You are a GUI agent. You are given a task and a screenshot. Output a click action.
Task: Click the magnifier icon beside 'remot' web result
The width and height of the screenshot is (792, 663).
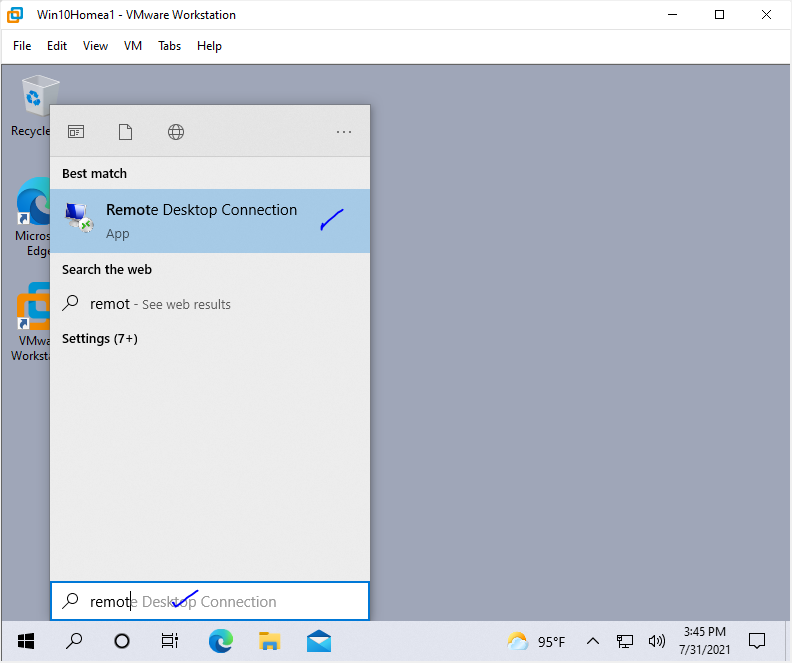pos(70,303)
